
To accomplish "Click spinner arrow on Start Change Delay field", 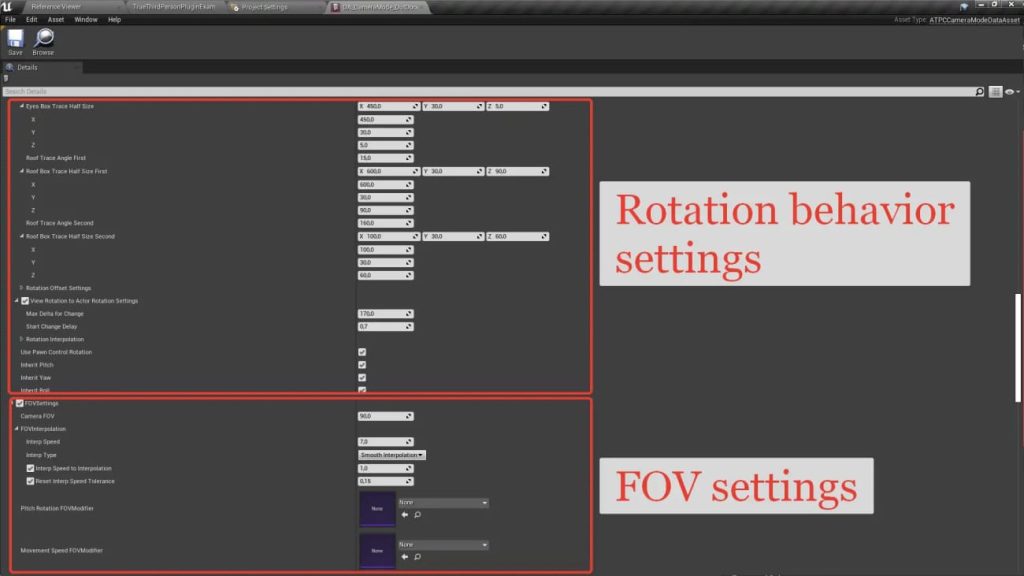I will click(x=409, y=327).
